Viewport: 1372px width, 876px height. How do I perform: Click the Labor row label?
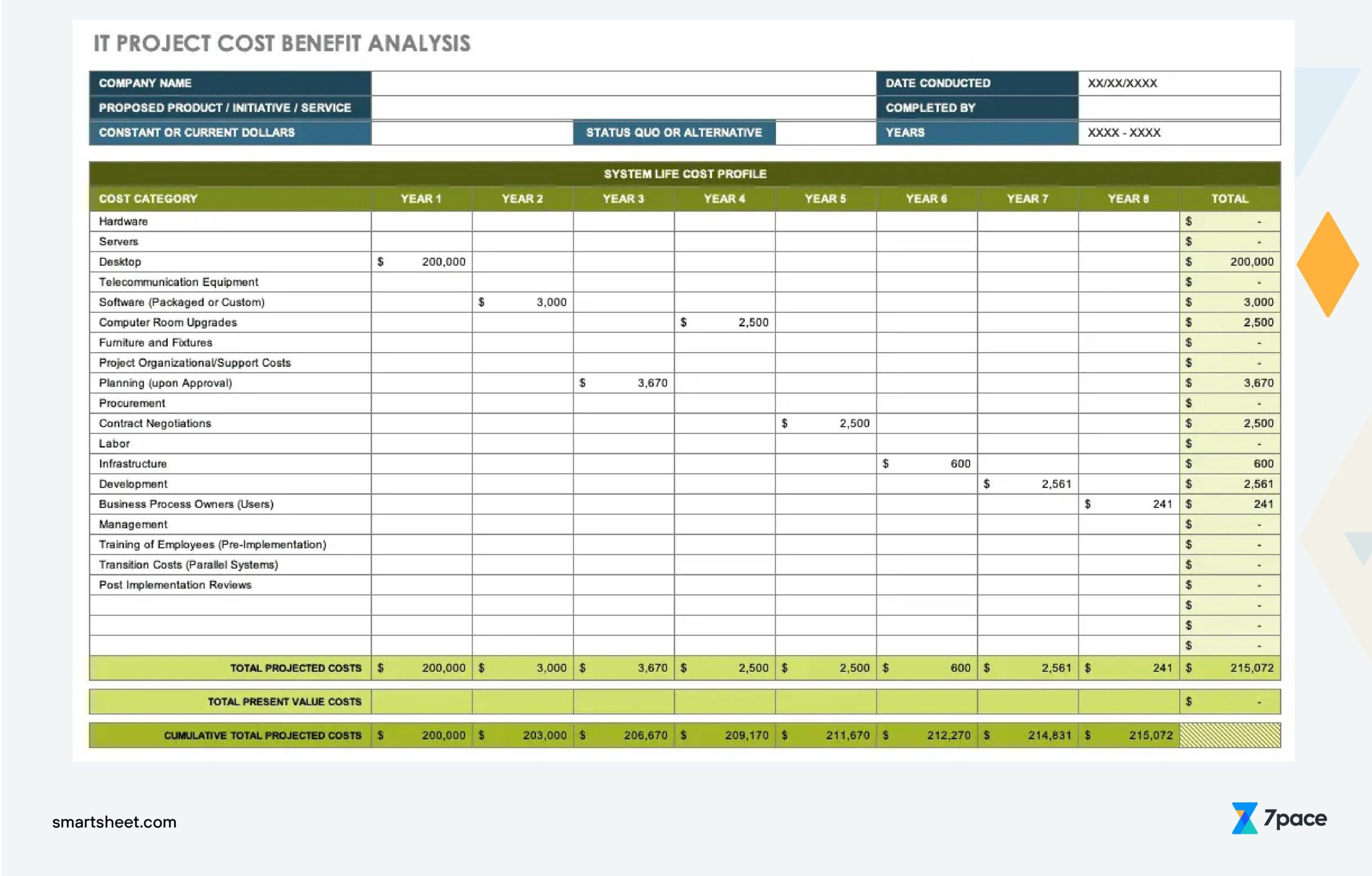coord(114,444)
